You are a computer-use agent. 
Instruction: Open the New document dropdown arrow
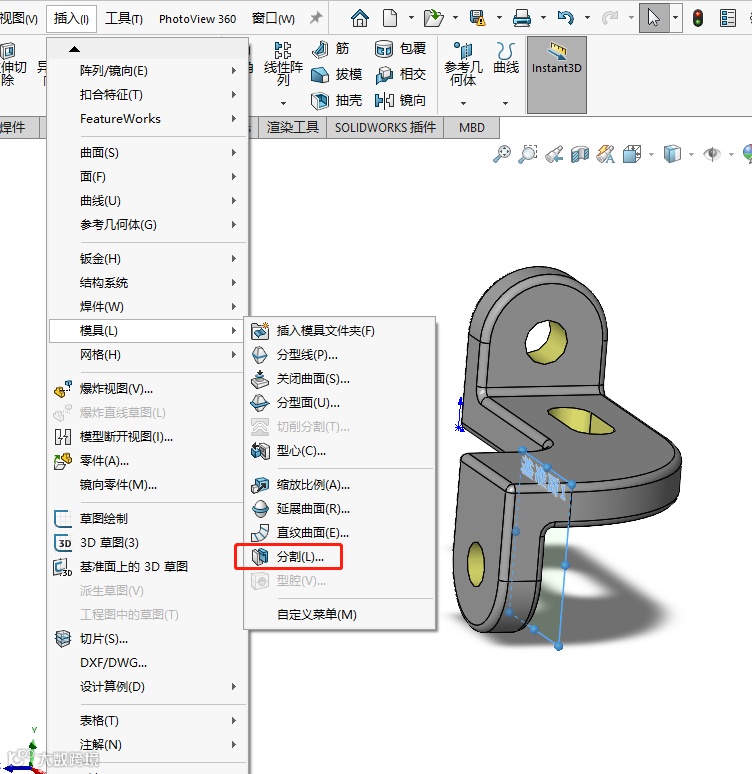tap(411, 18)
